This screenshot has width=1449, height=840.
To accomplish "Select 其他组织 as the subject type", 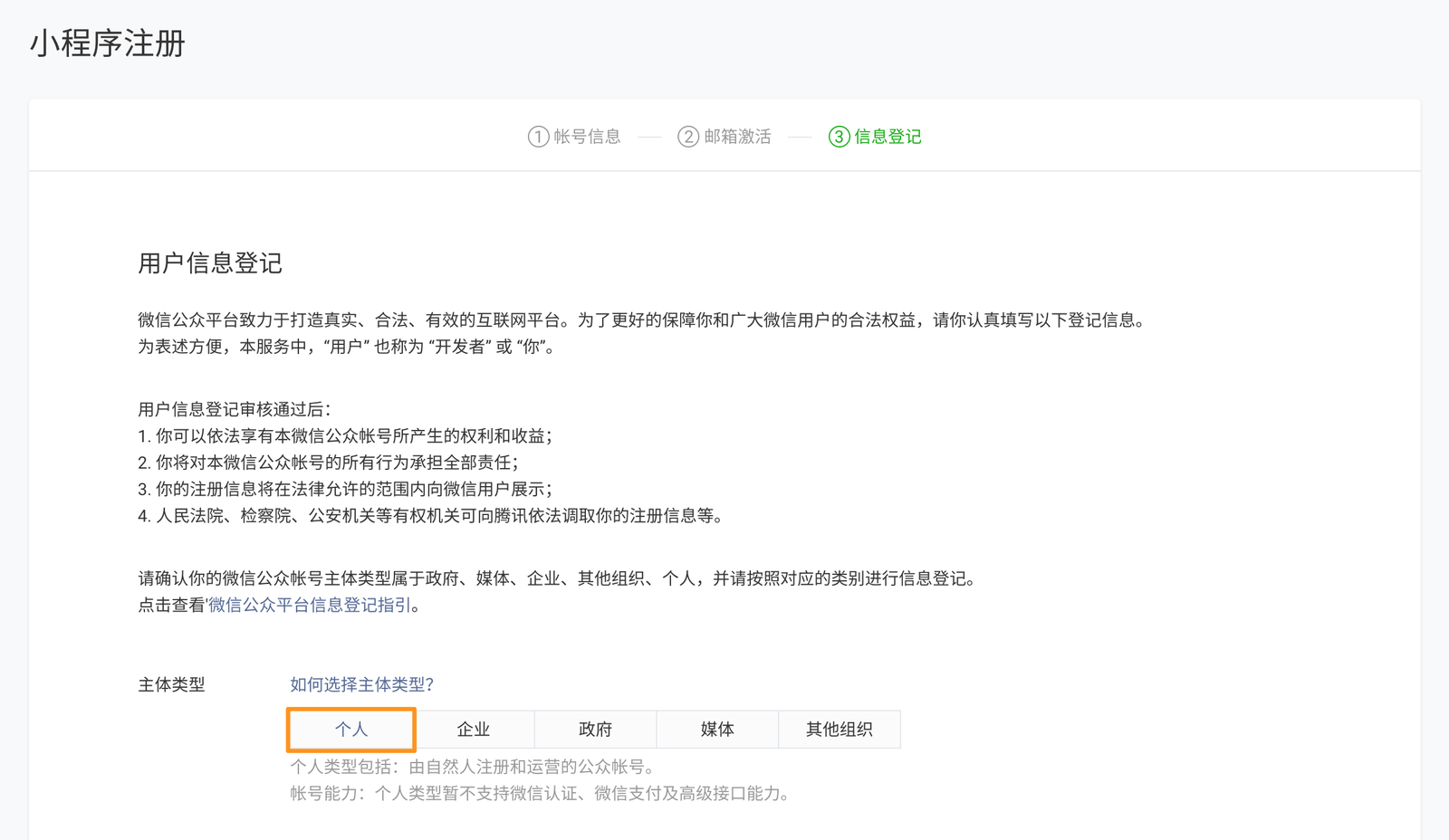I will tap(840, 730).
